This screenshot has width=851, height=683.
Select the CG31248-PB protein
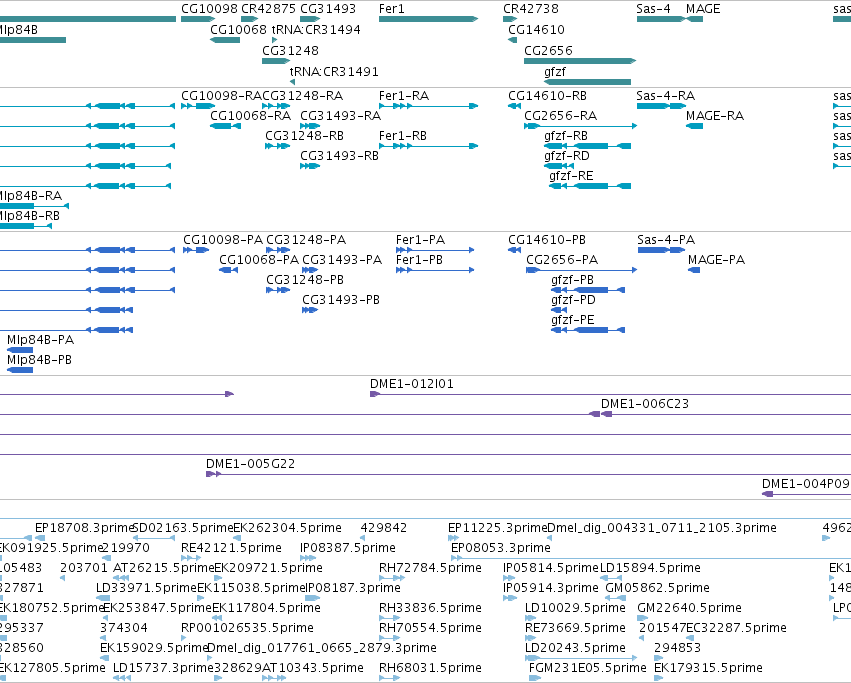tap(278, 290)
